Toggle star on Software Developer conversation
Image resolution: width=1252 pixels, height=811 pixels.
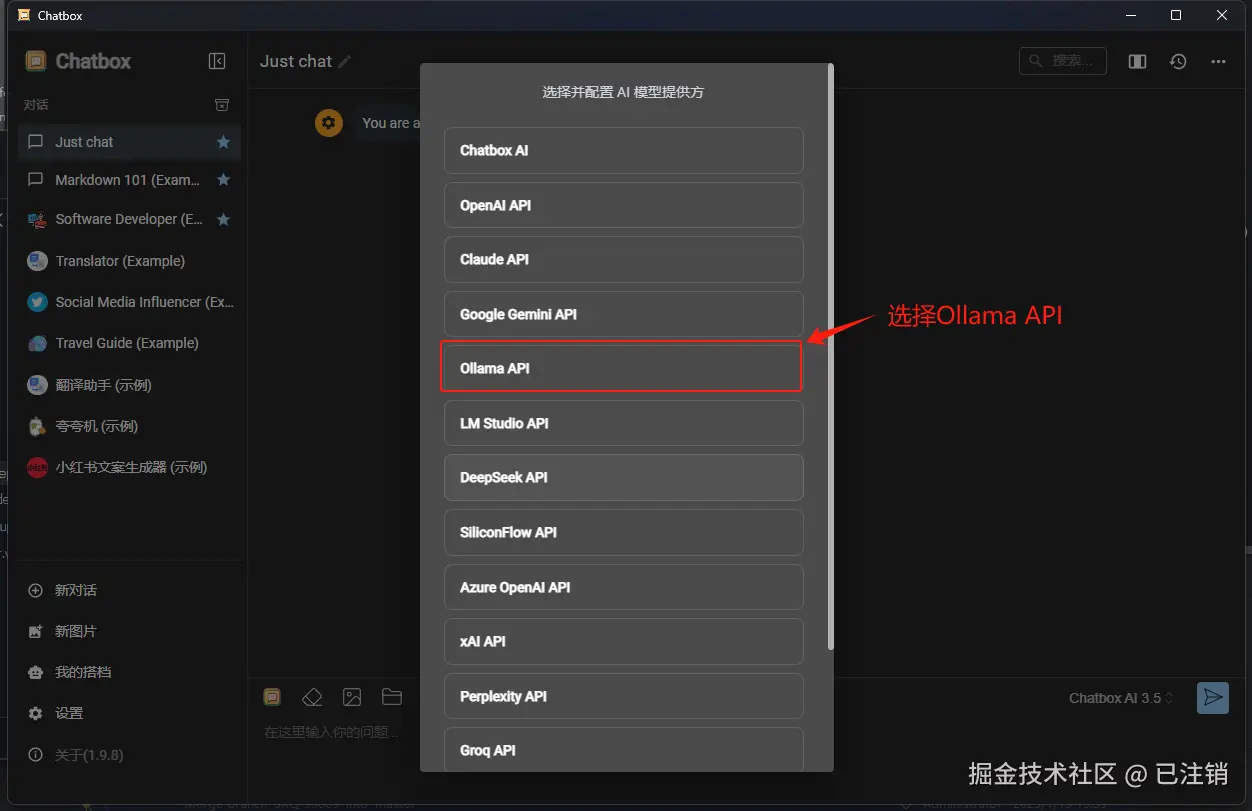pyautogui.click(x=223, y=219)
